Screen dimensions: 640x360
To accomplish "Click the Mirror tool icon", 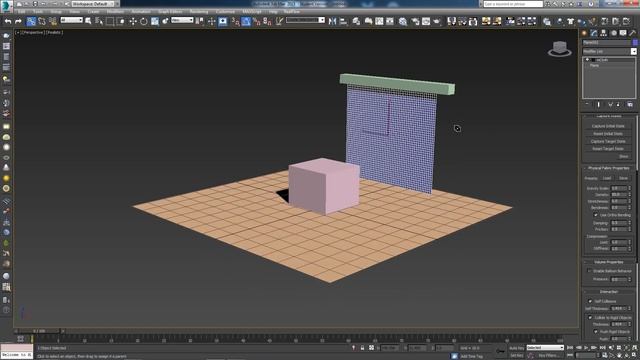I will tap(332, 21).
